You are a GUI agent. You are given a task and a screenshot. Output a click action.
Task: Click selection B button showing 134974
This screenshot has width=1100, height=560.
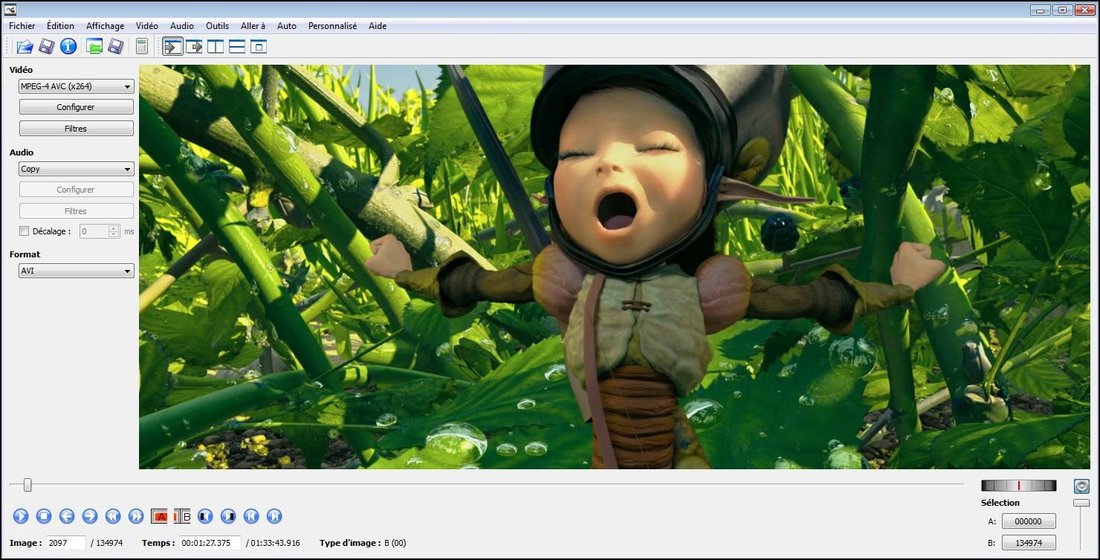pyautogui.click(x=1028, y=543)
